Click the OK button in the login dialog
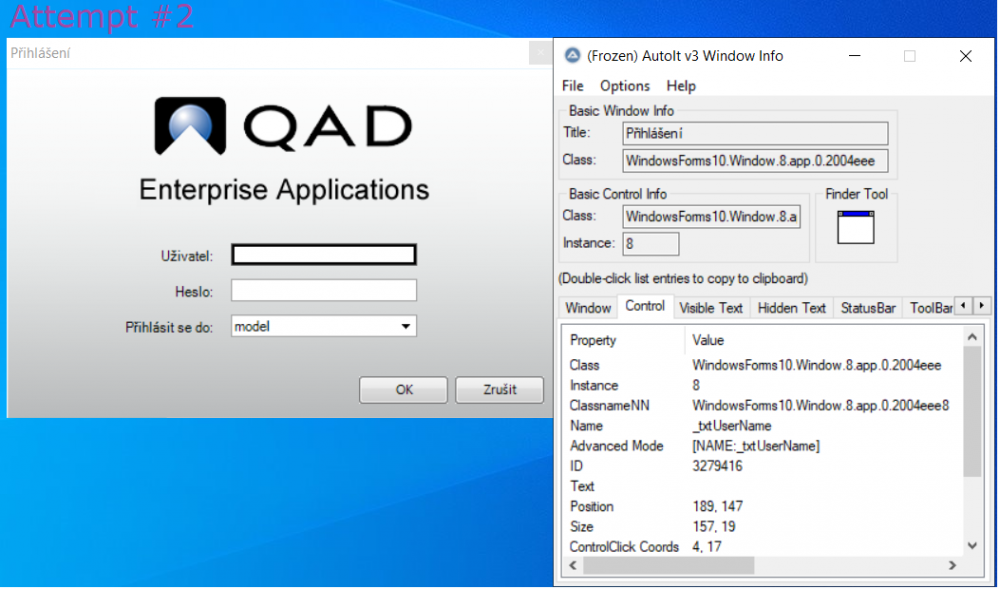Viewport: 1000px width, 589px height. pos(404,390)
